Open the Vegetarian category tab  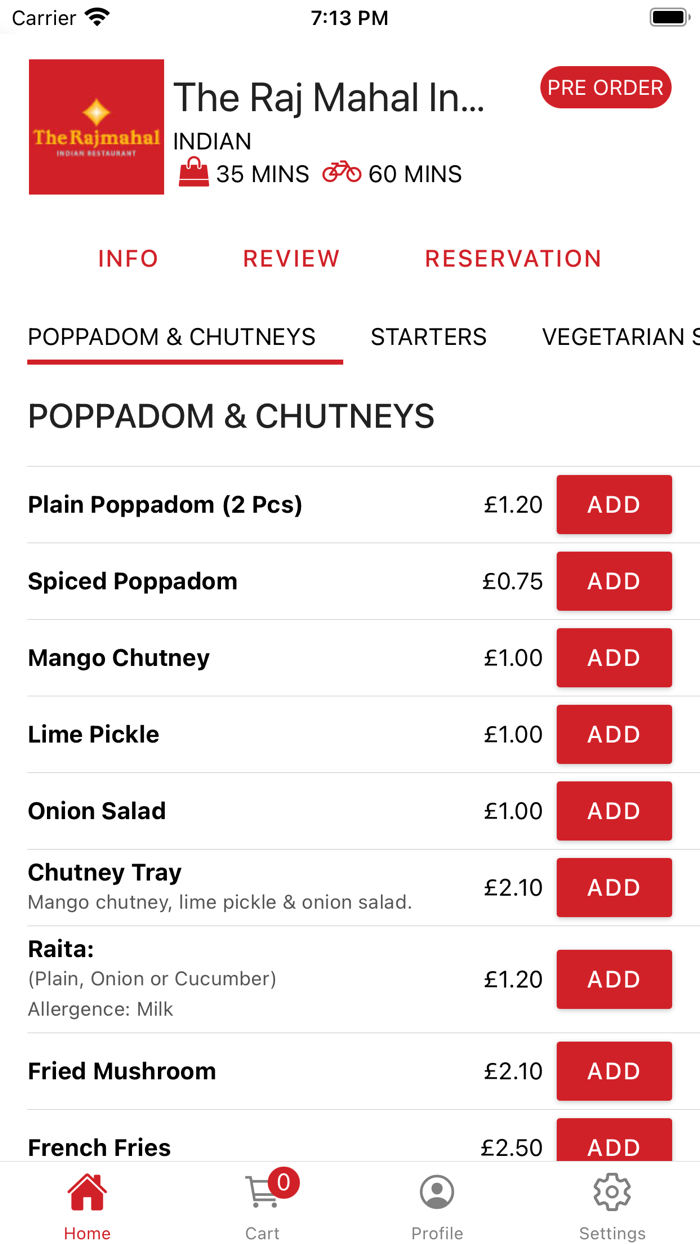620,337
